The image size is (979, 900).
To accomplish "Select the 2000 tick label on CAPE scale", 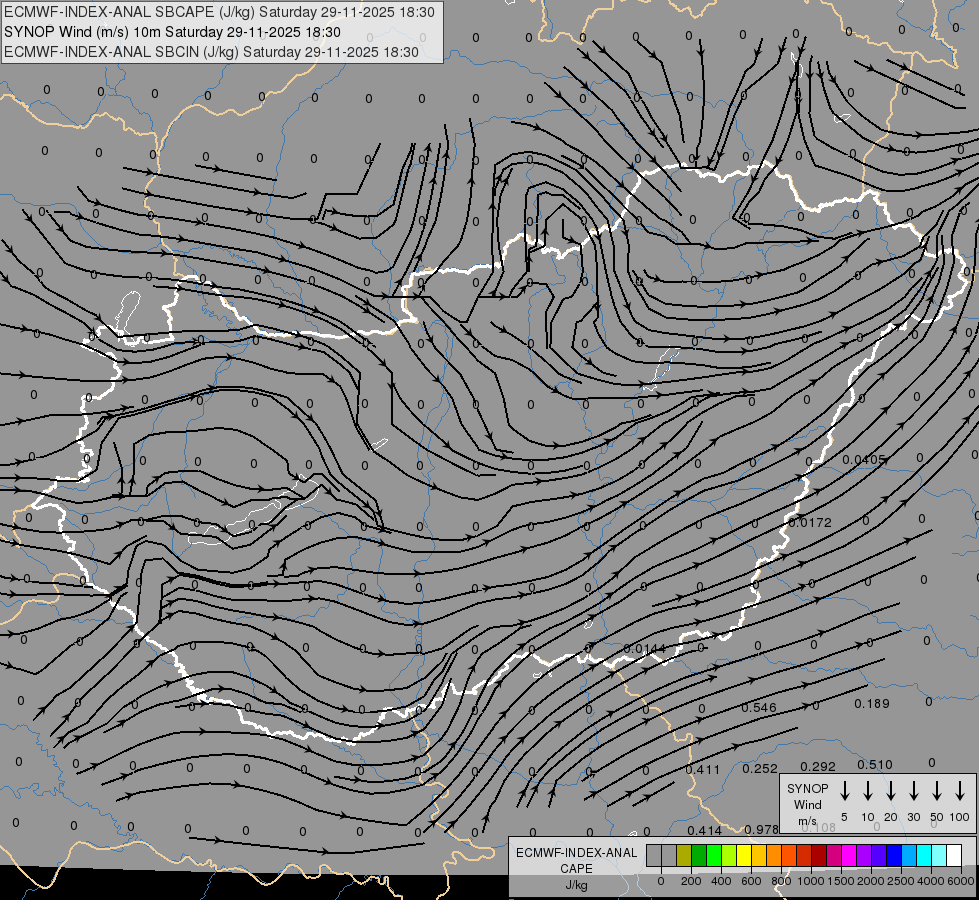I will tap(871, 881).
